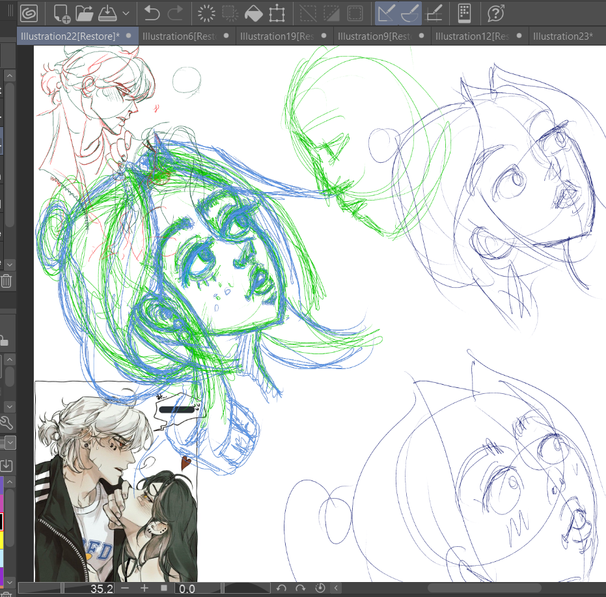Toggle Snap to Special Ruler
The width and height of the screenshot is (606, 597).
pos(410,13)
